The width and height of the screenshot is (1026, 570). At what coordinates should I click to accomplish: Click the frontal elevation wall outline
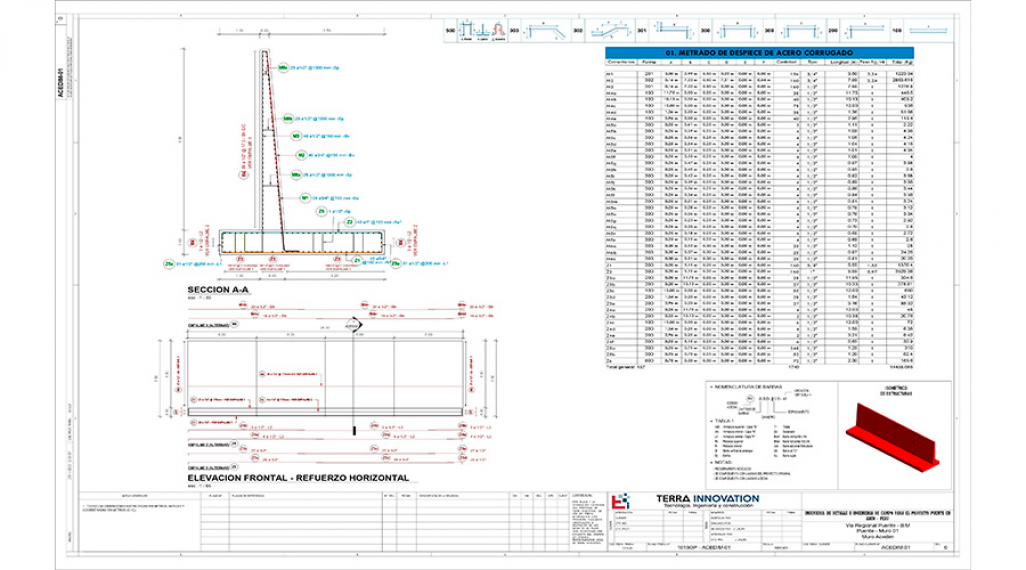325,378
